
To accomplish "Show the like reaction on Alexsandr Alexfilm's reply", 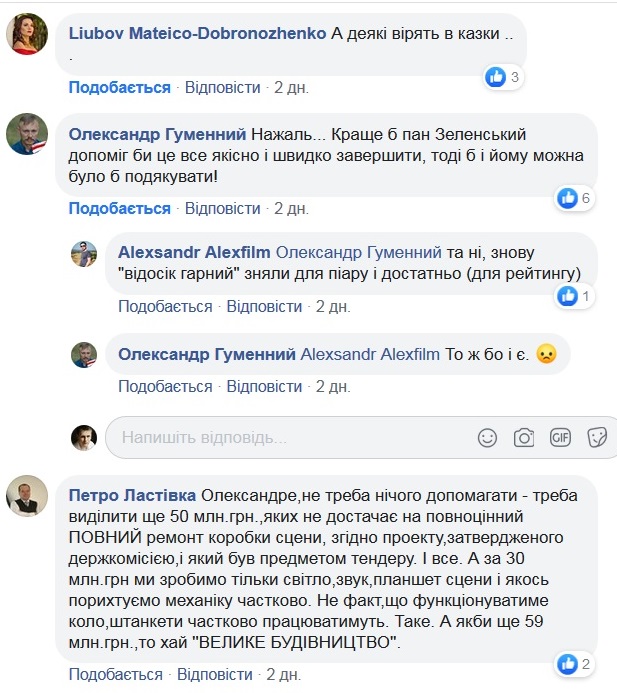I will (x=576, y=296).
